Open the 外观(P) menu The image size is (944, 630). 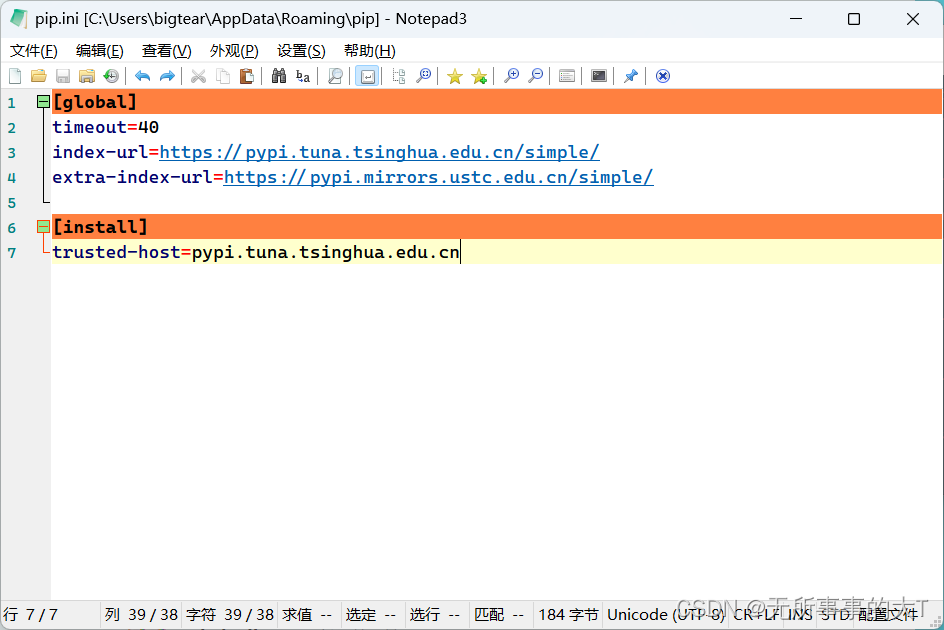click(x=234, y=51)
